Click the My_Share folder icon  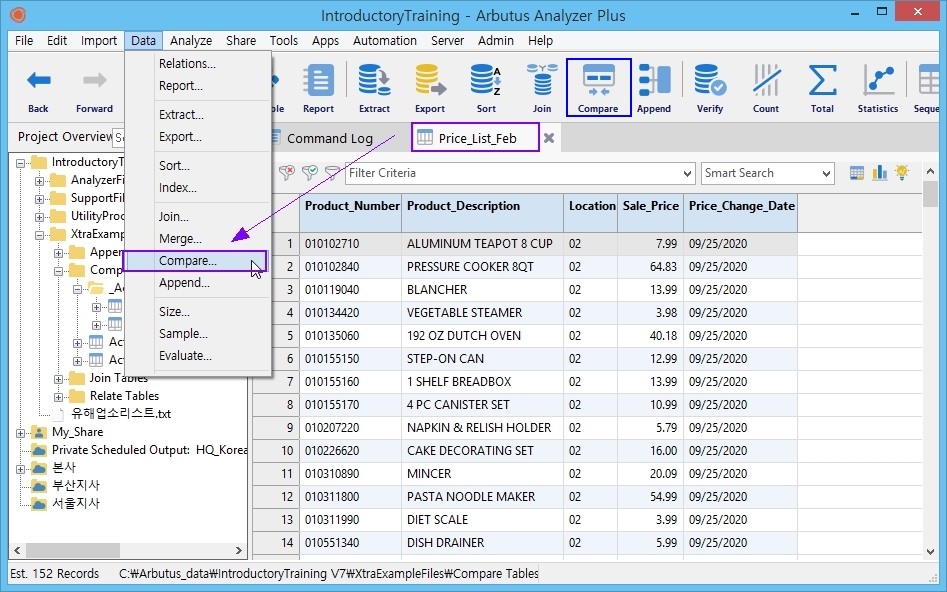[x=39, y=432]
